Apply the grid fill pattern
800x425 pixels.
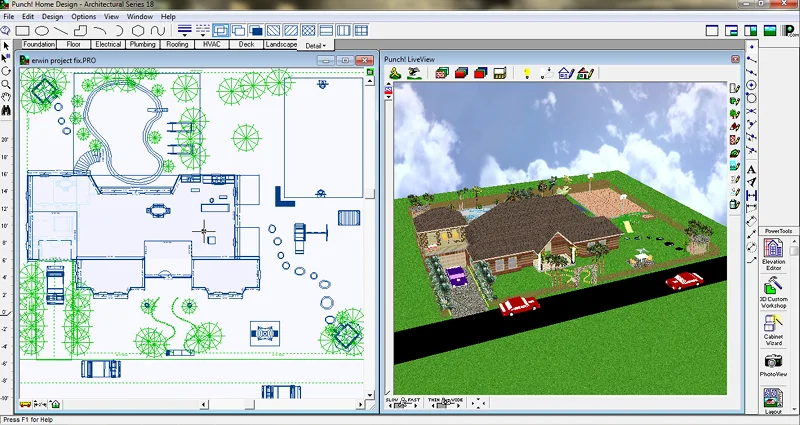pyautogui.click(x=361, y=31)
